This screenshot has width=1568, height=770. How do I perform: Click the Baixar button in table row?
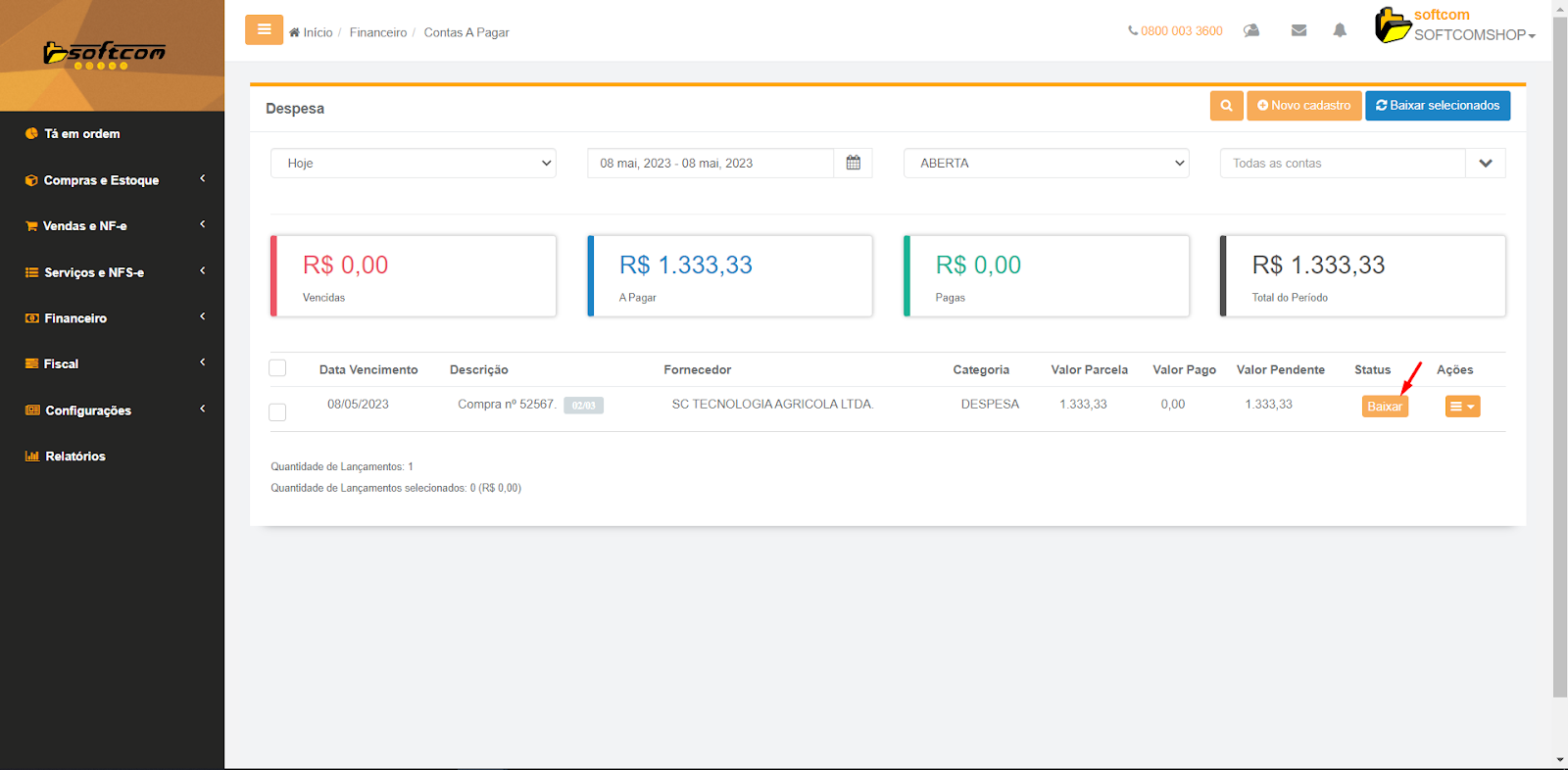tap(1384, 407)
